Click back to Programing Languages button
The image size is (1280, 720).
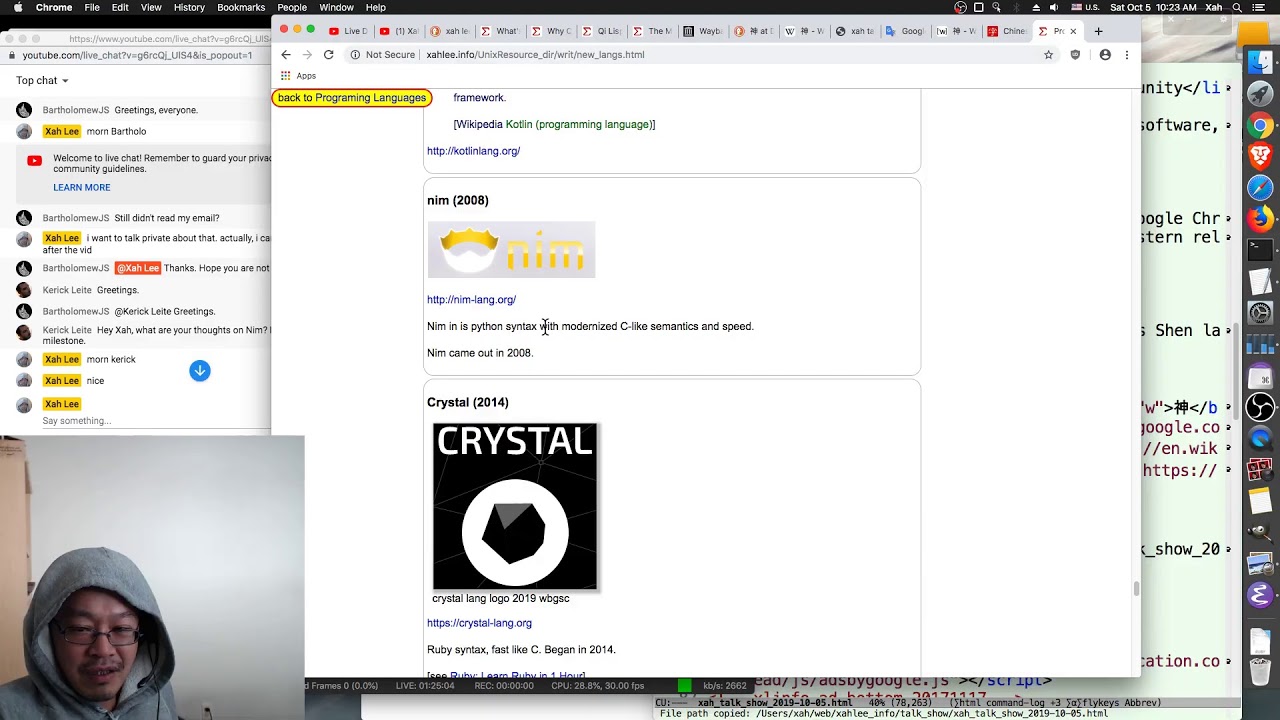[352, 98]
